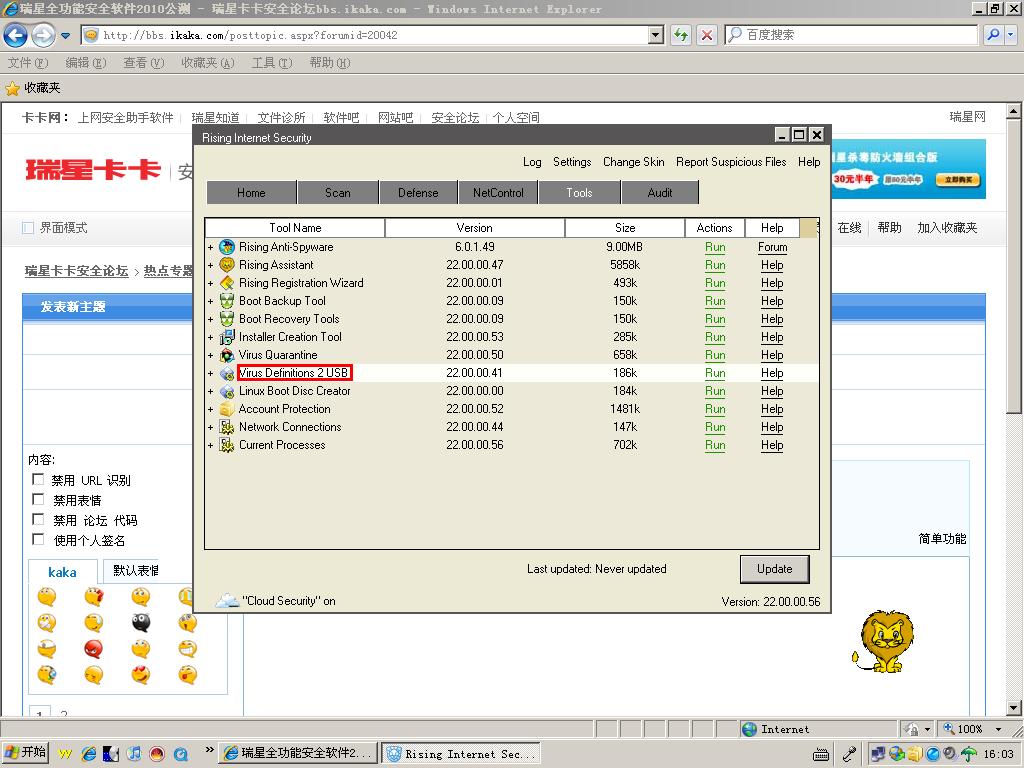Screen dimensions: 1024x768
Task: Insert the black bomb emoticon
Action: 140,622
